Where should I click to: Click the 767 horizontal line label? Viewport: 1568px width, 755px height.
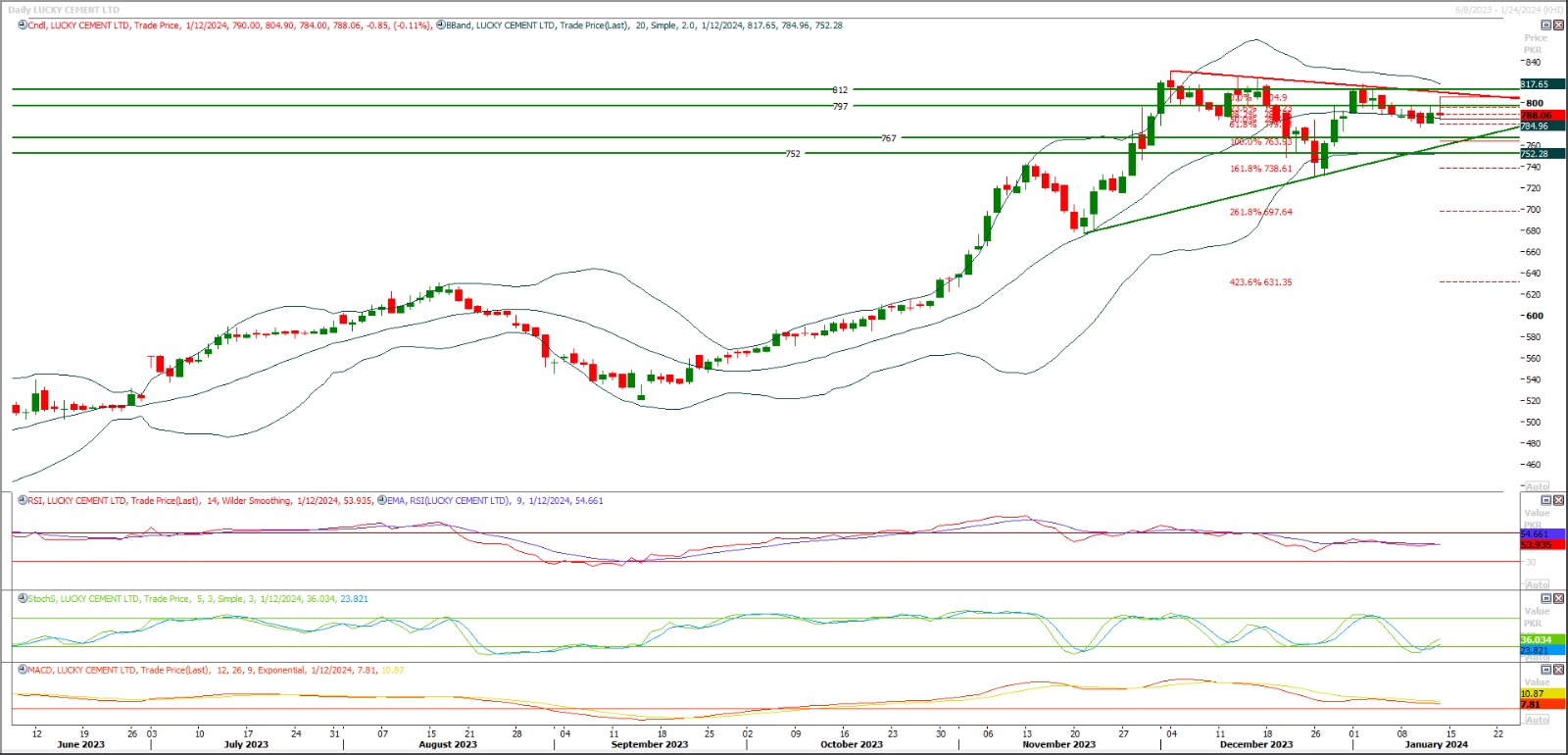pyautogui.click(x=888, y=138)
